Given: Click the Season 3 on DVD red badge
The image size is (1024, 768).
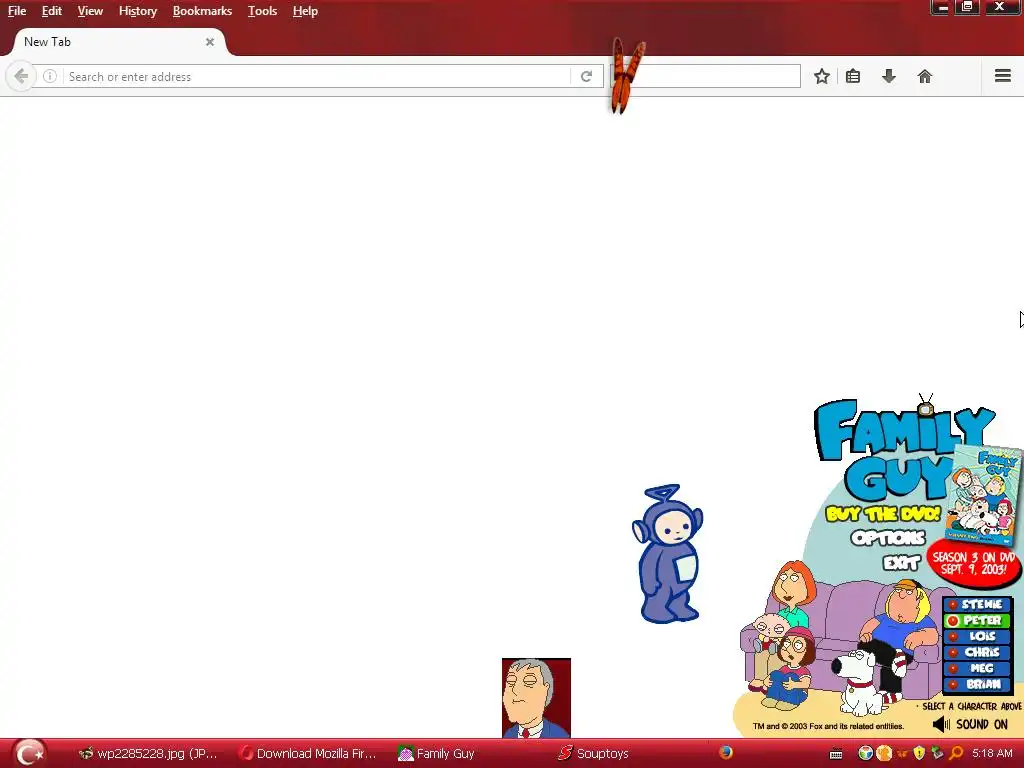Looking at the screenshot, I should [974, 563].
